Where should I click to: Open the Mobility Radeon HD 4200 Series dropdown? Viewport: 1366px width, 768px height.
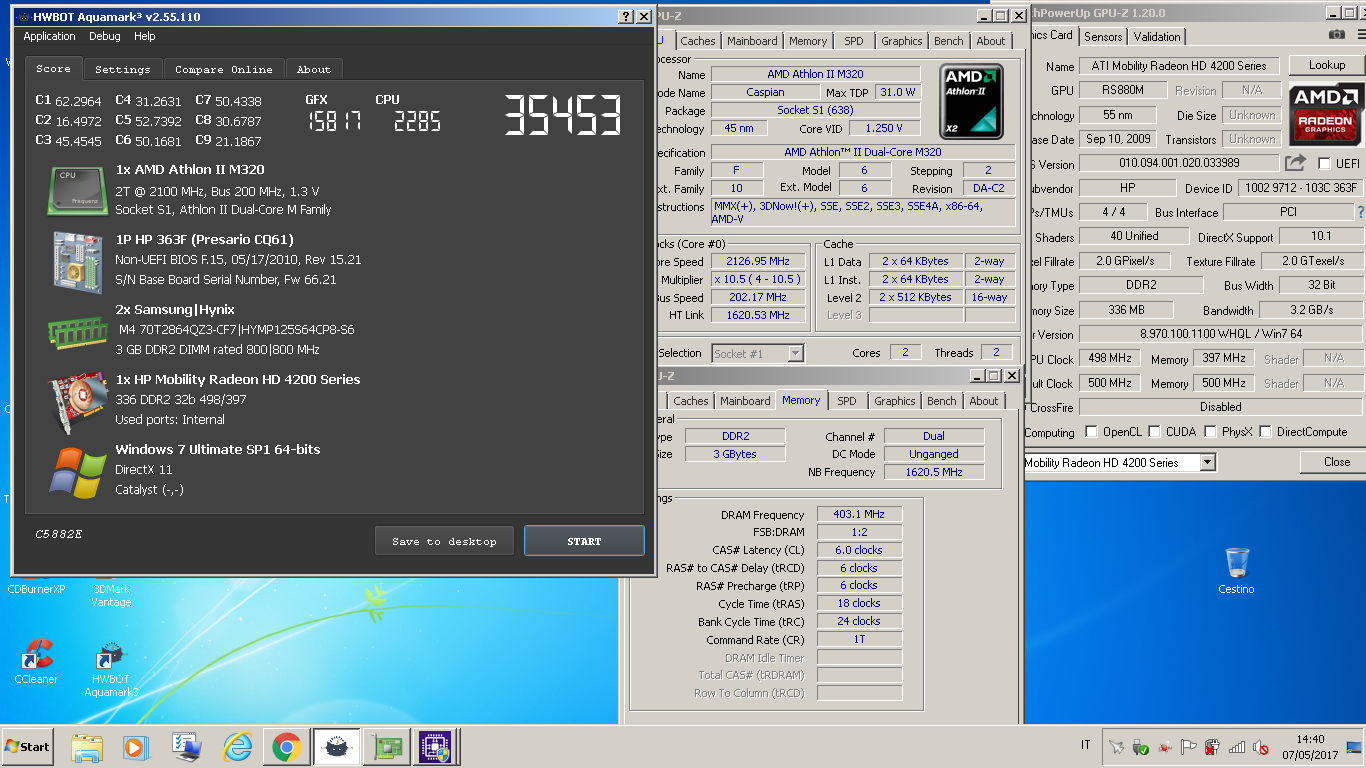click(1207, 462)
